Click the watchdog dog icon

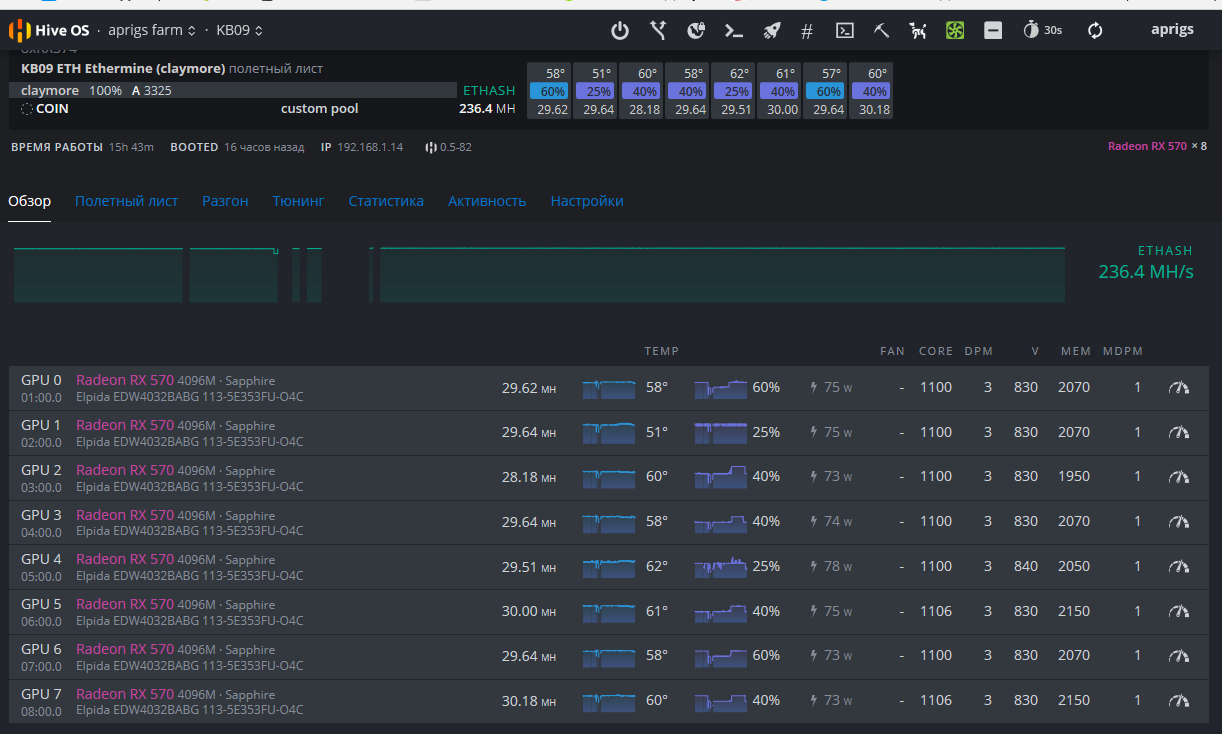[x=917, y=30]
